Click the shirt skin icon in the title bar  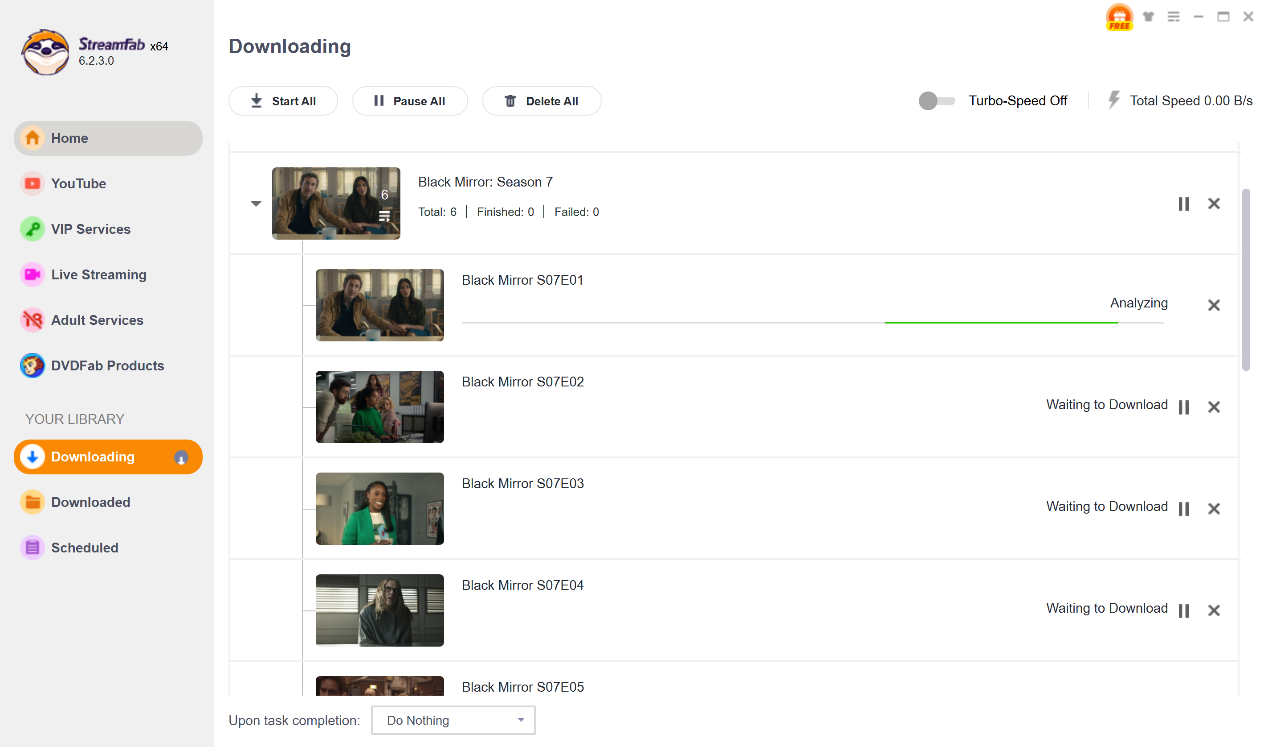point(1149,17)
